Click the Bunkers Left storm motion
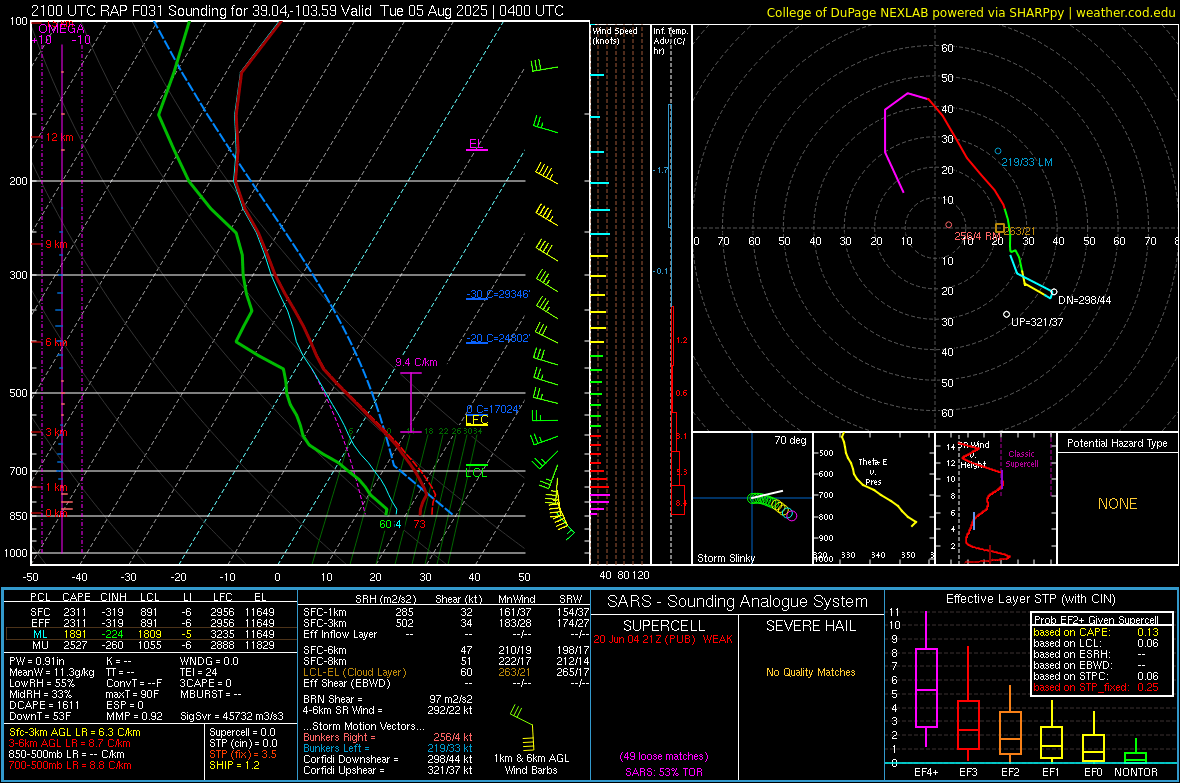Screen dimensions: 1180x783 pos(388,748)
